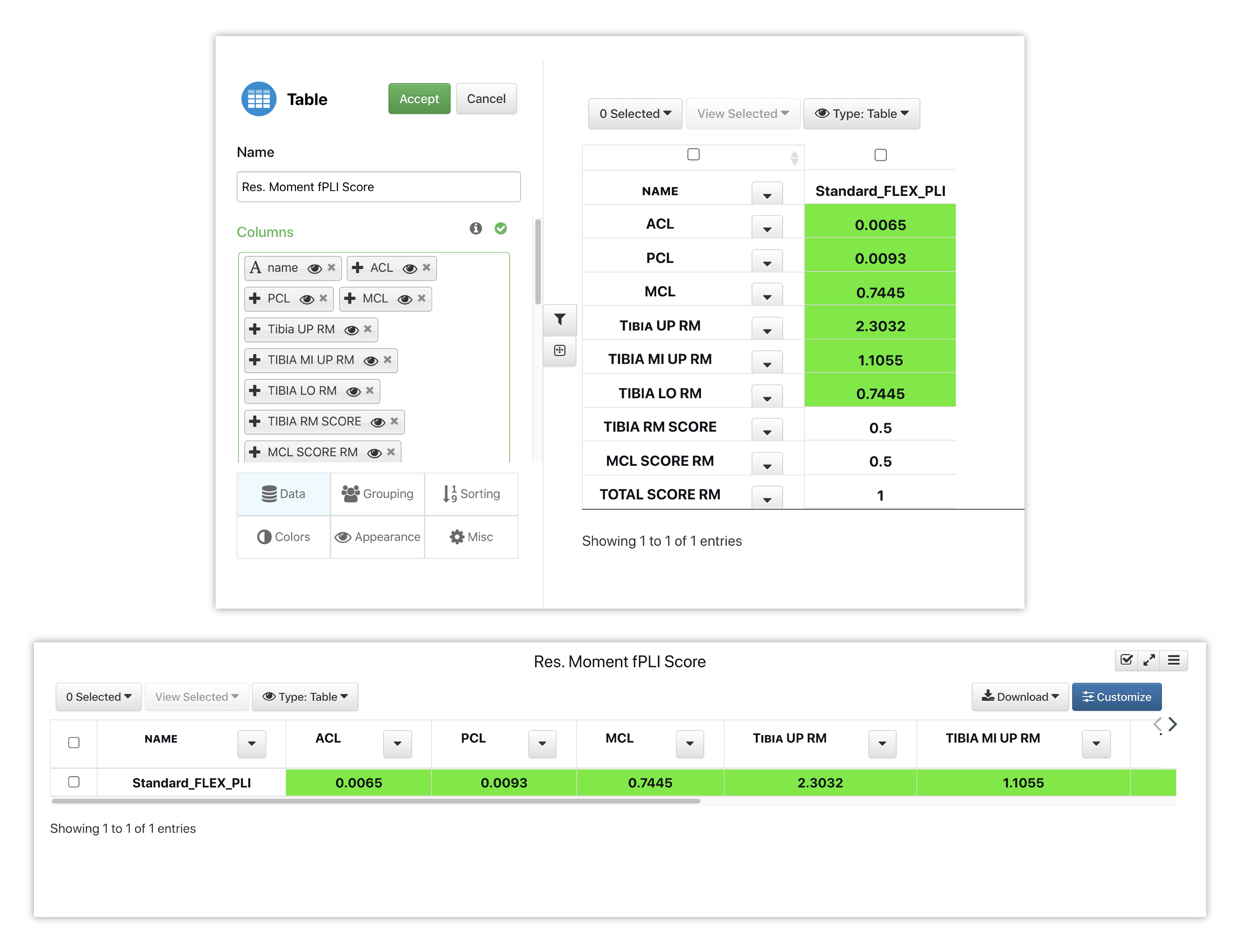Open bottom table PCL column dropdown

tap(542, 744)
